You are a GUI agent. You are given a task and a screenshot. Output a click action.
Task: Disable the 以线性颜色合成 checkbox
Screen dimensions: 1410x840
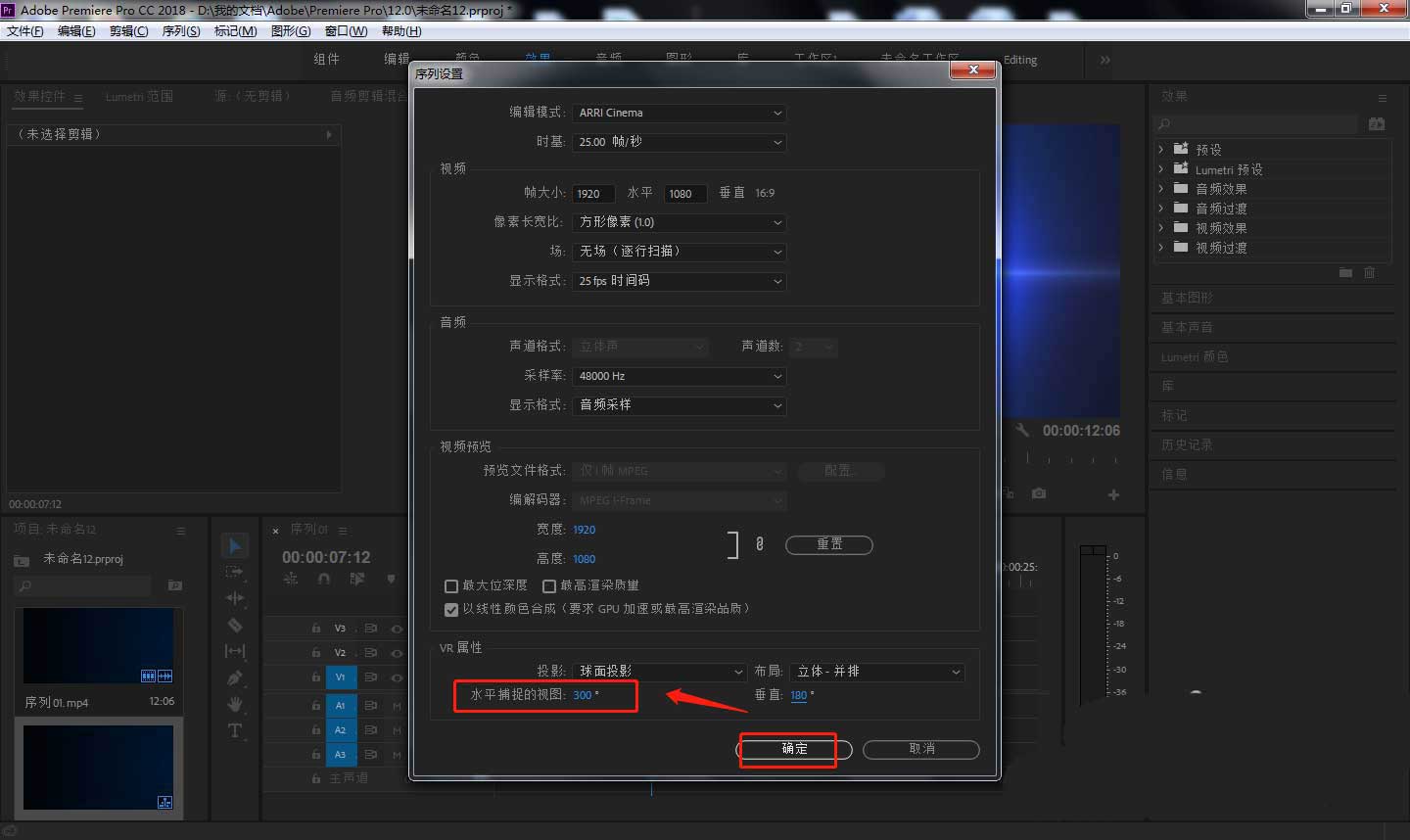(x=451, y=608)
